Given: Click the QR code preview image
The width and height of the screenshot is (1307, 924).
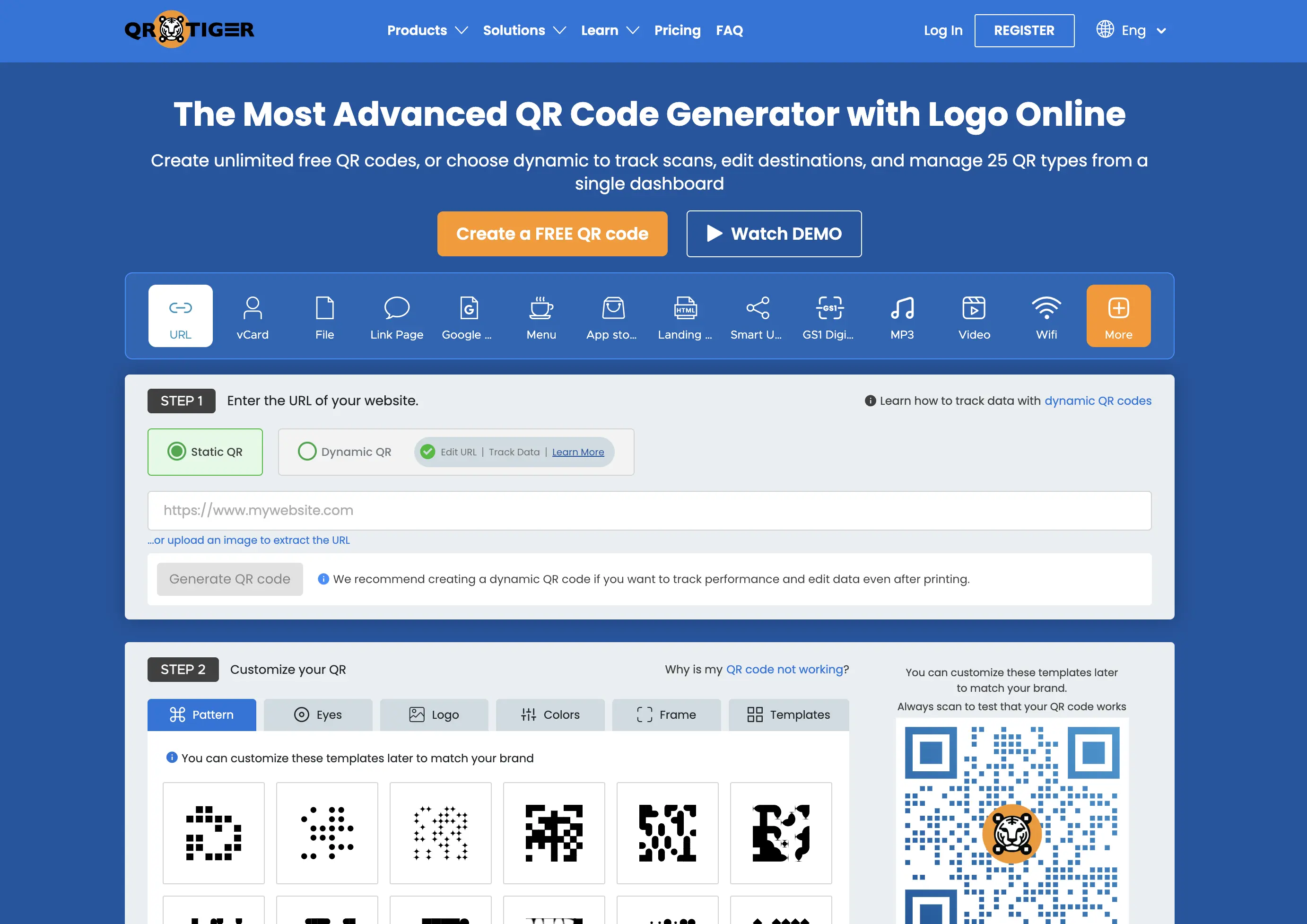Looking at the screenshot, I should [1011, 821].
